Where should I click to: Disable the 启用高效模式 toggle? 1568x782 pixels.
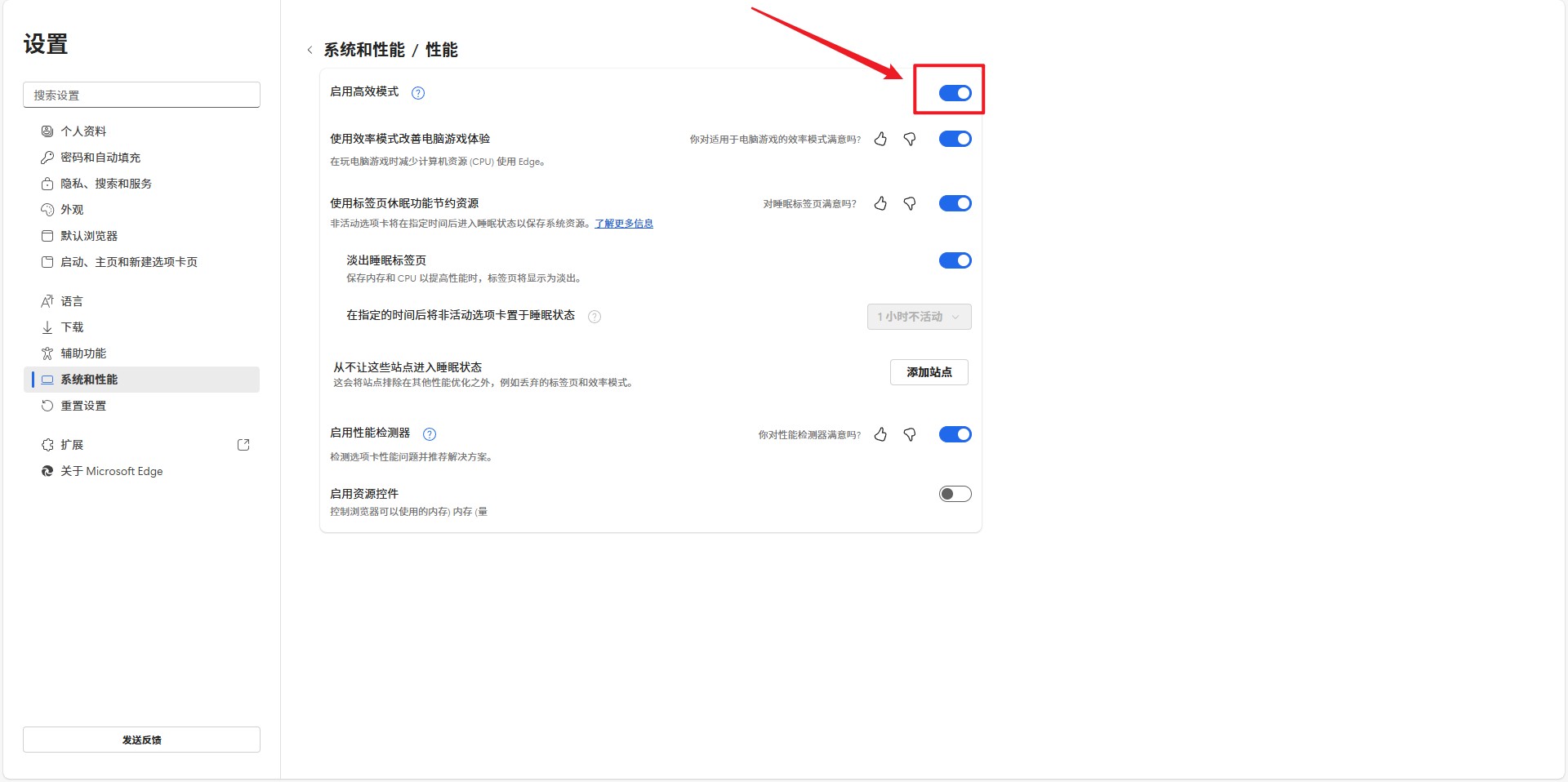955,93
